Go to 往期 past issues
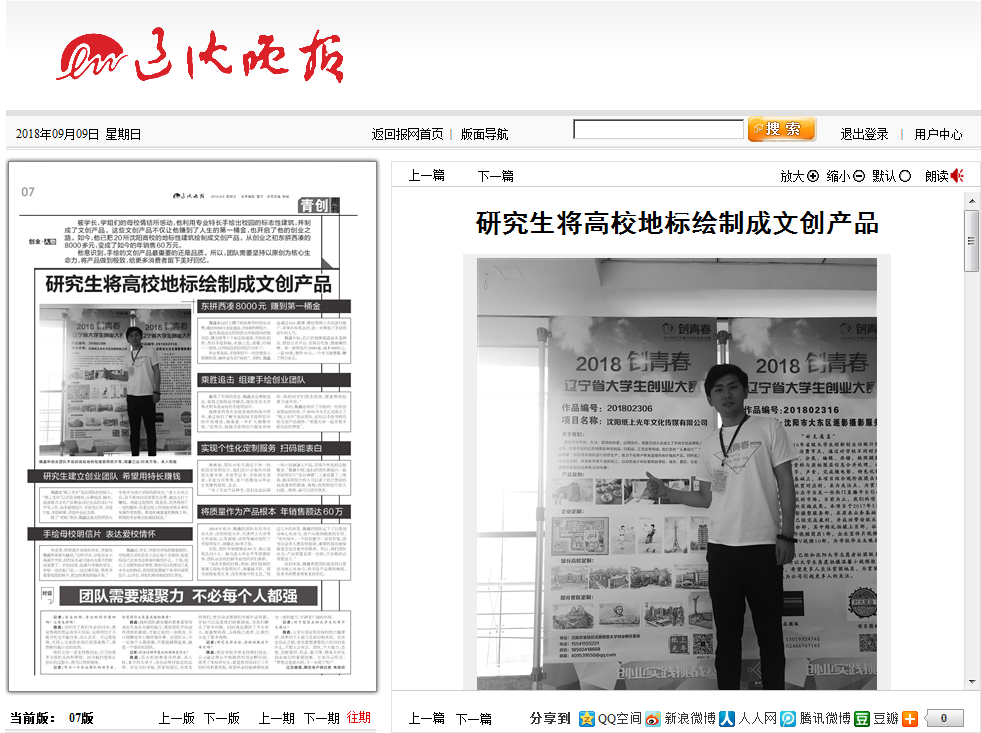This screenshot has width=981, height=733. [358, 718]
